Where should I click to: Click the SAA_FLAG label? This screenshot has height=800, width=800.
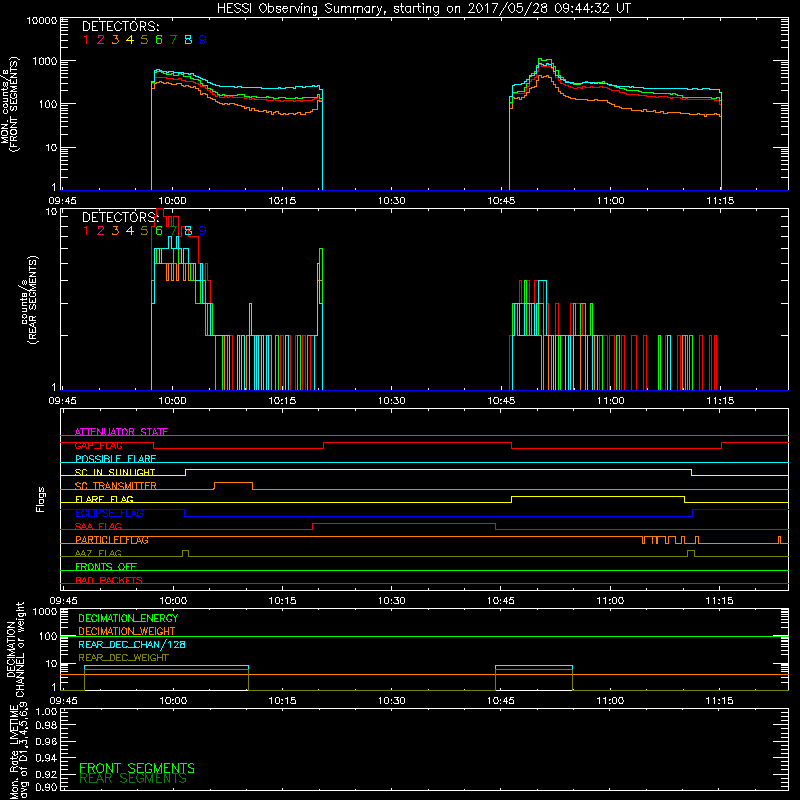(x=98, y=526)
